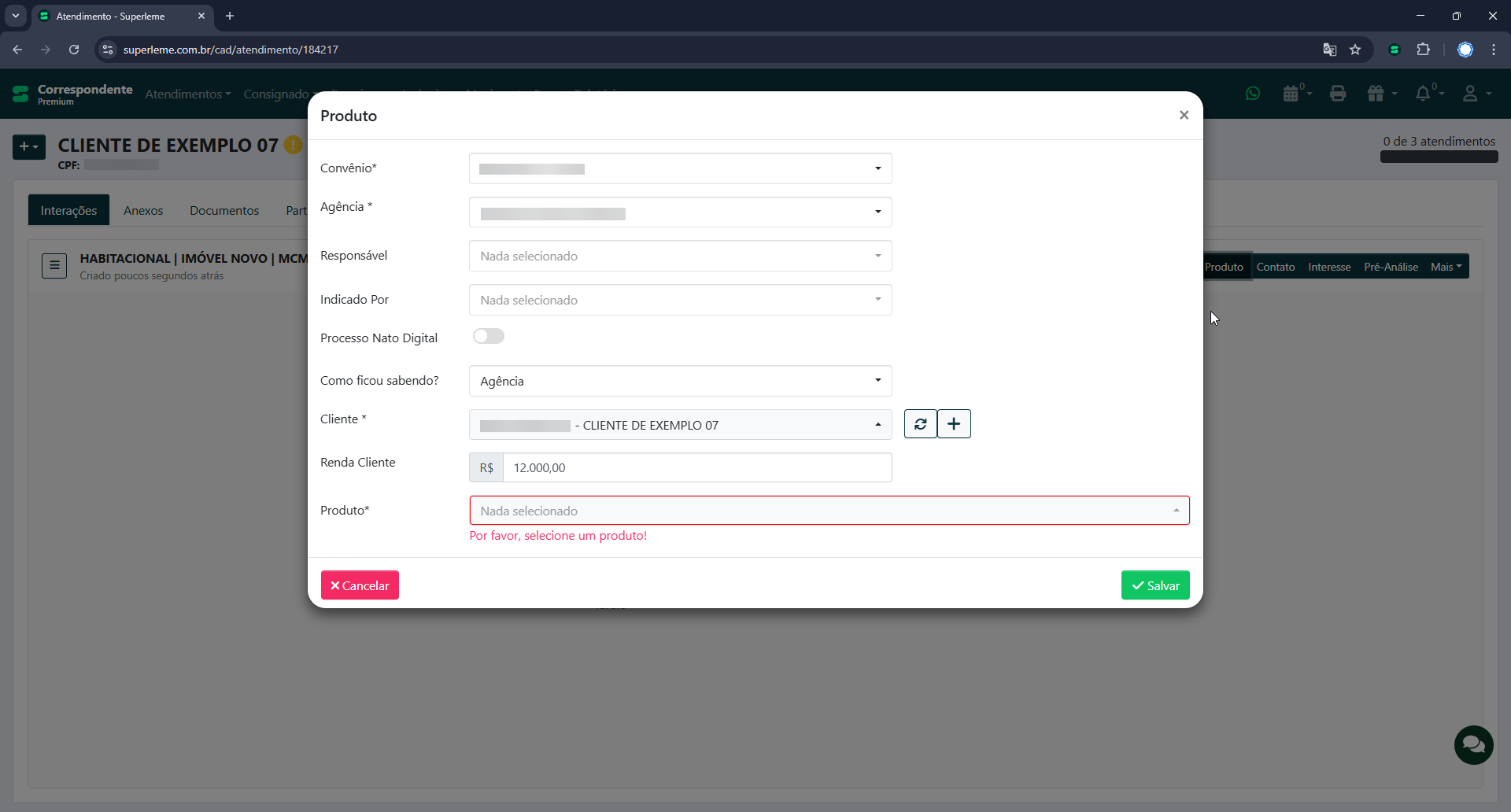
Task: Open the floating chat bubble bottom right
Action: [1473, 745]
